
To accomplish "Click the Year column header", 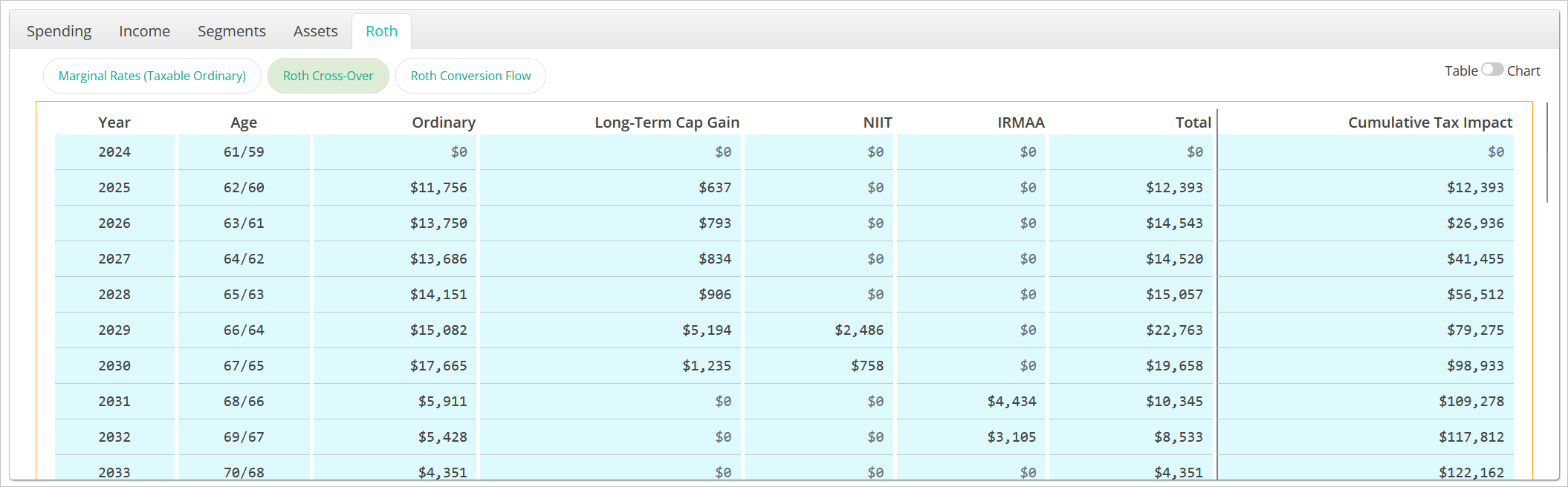I will click(x=114, y=122).
